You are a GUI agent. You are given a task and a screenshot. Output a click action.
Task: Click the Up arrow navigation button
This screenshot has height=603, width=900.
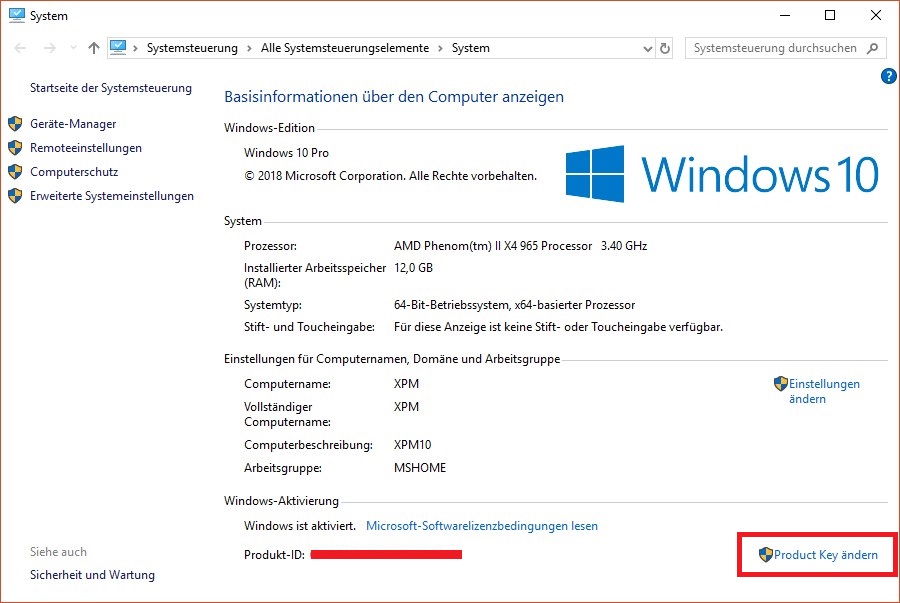94,48
